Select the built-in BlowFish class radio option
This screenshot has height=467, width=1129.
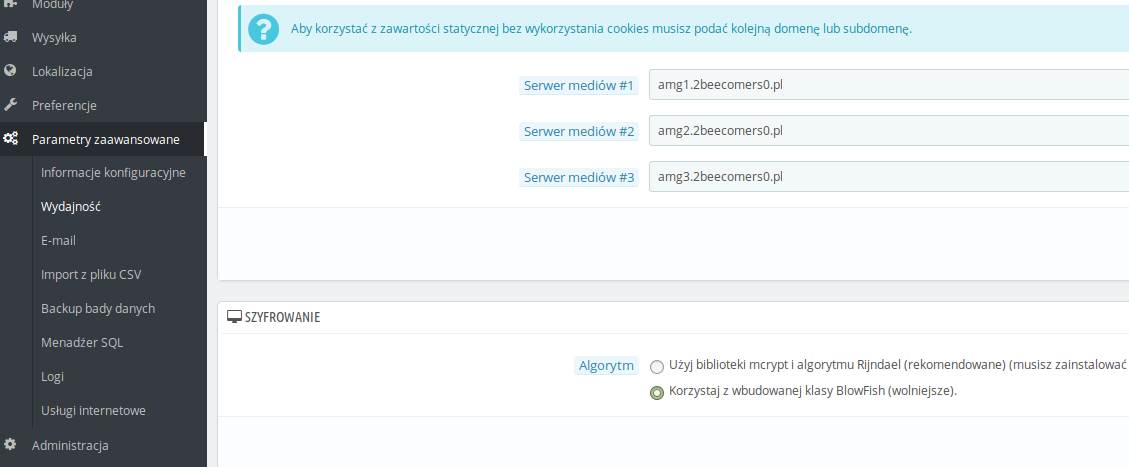pyautogui.click(x=657, y=393)
